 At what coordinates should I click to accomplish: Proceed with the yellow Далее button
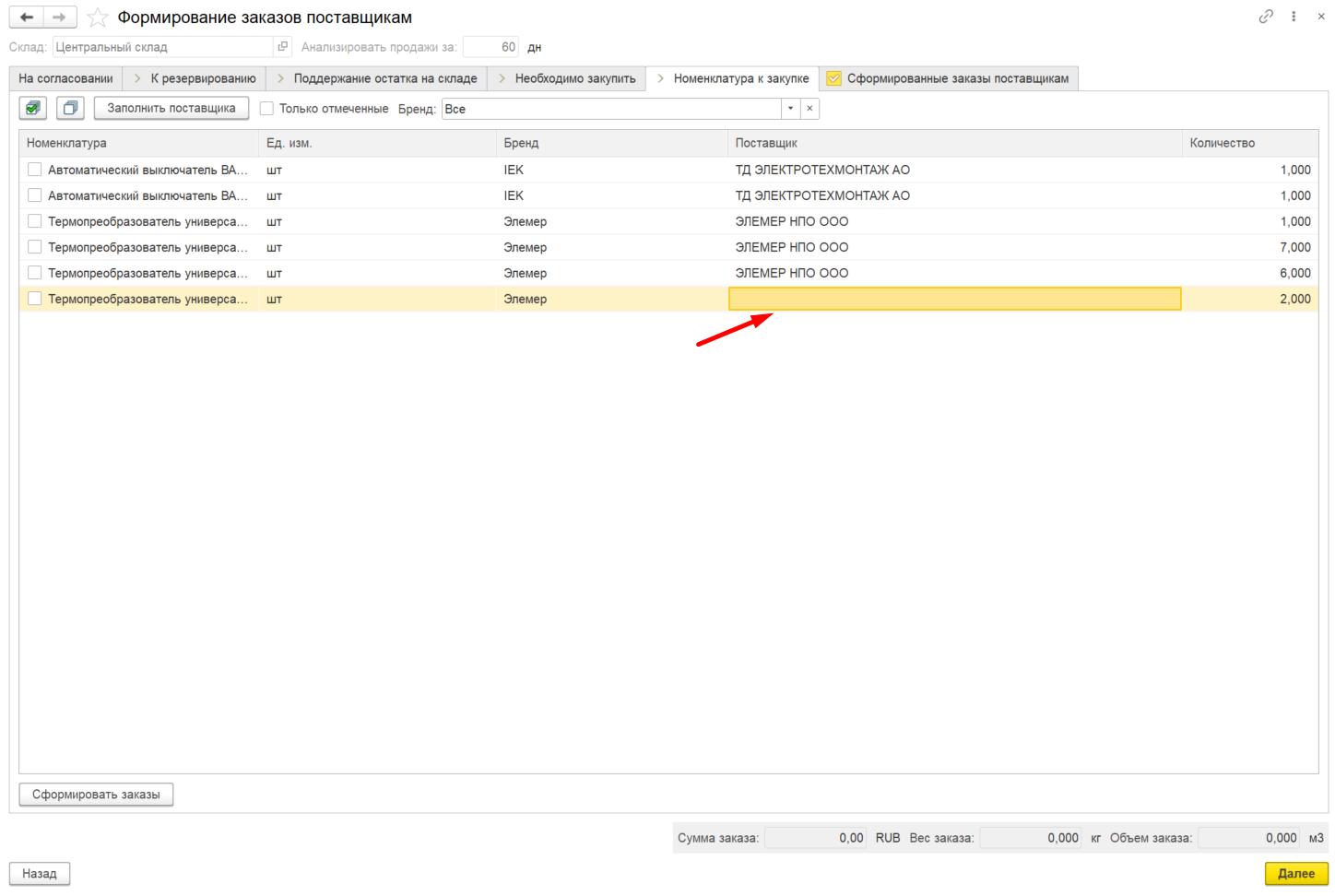[x=1296, y=874]
